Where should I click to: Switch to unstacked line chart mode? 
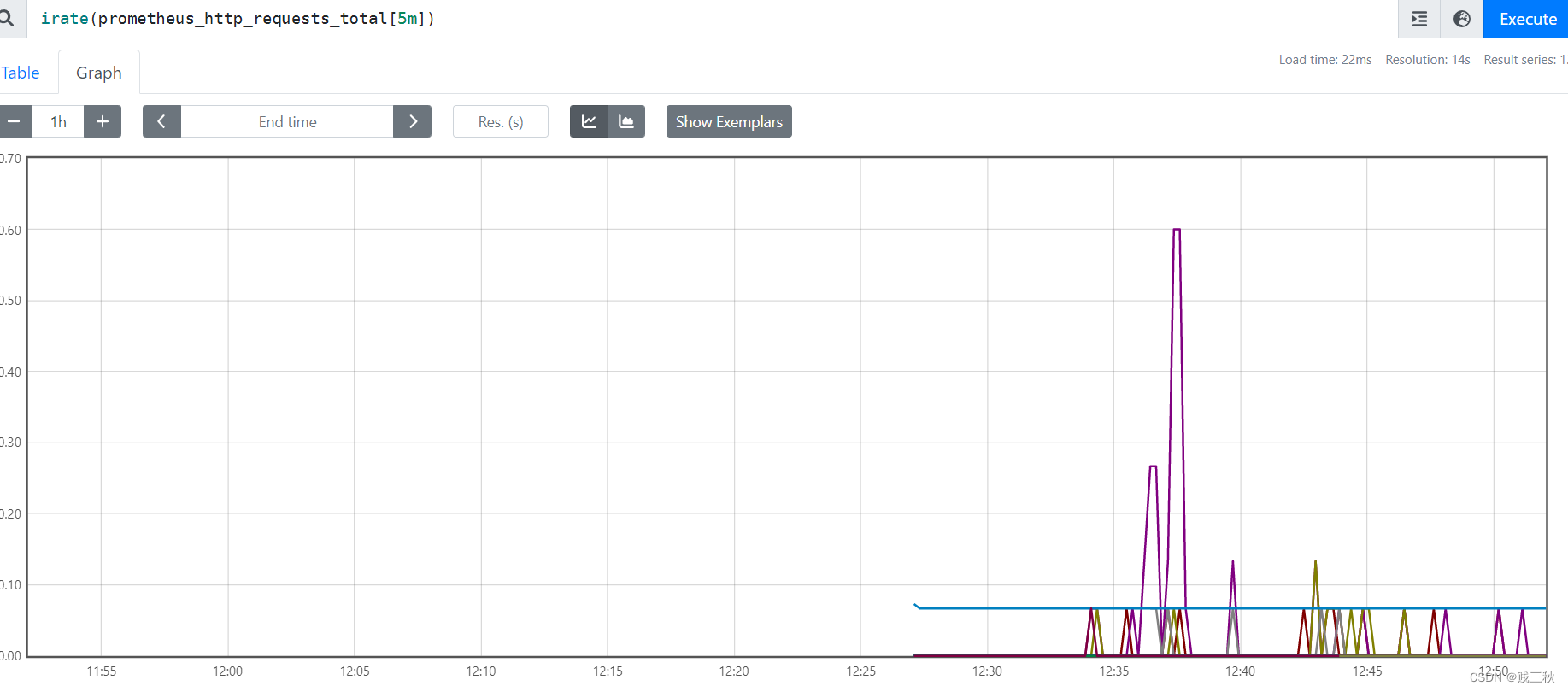point(589,121)
